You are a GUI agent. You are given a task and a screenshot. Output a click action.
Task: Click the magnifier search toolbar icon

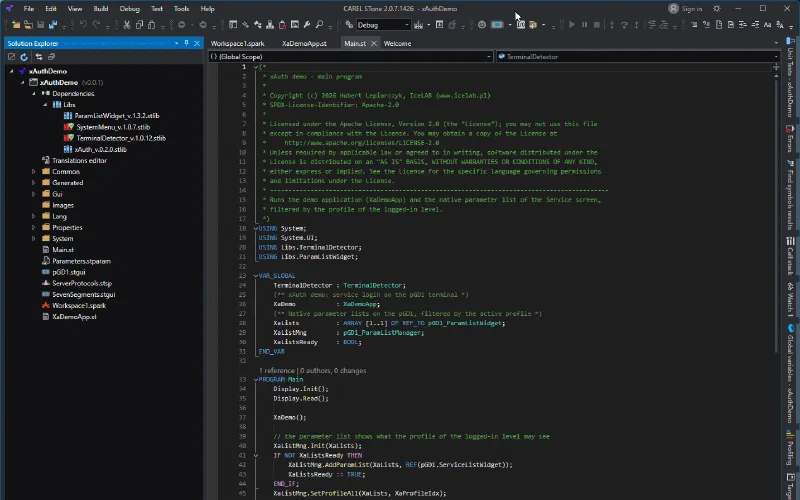pos(319,24)
